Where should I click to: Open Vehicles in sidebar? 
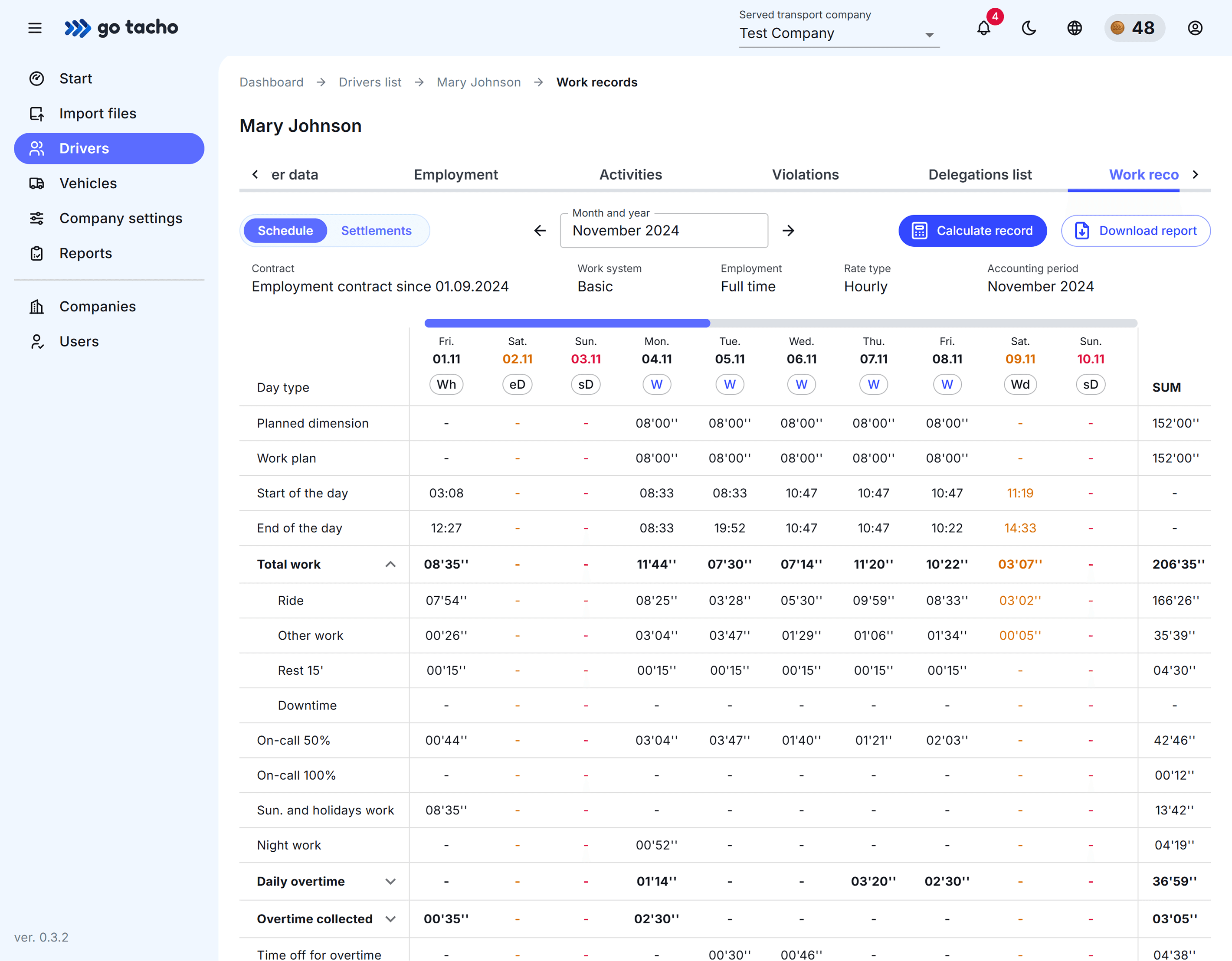109,183
